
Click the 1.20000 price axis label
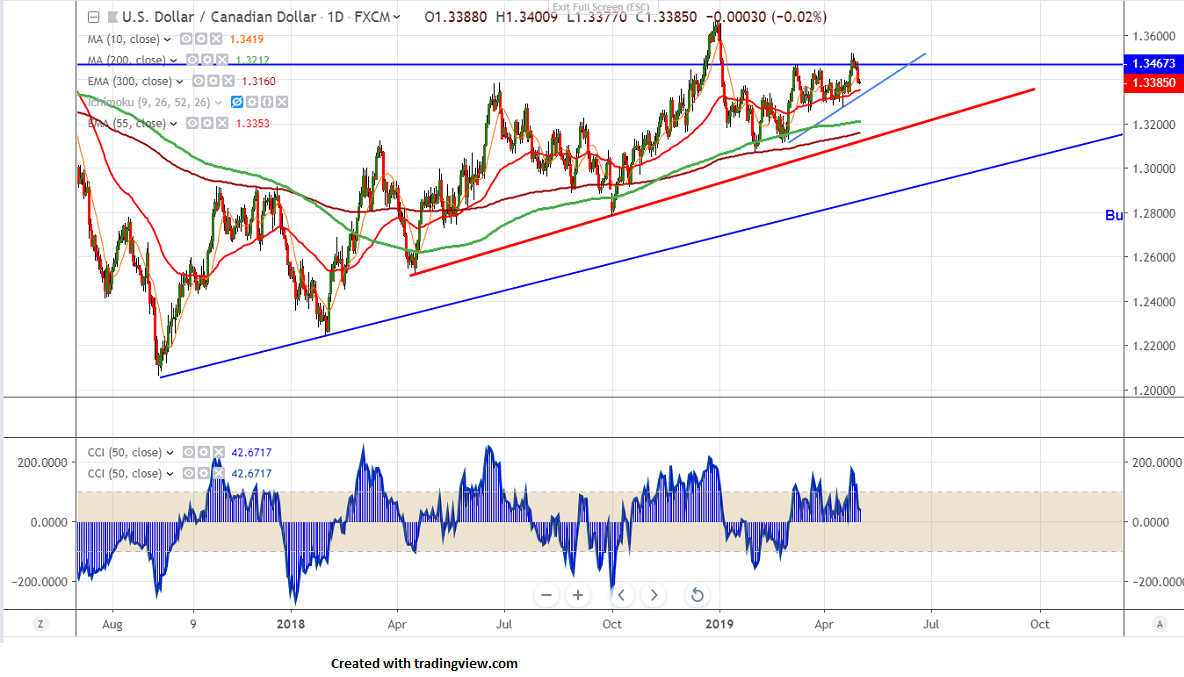click(x=1154, y=391)
